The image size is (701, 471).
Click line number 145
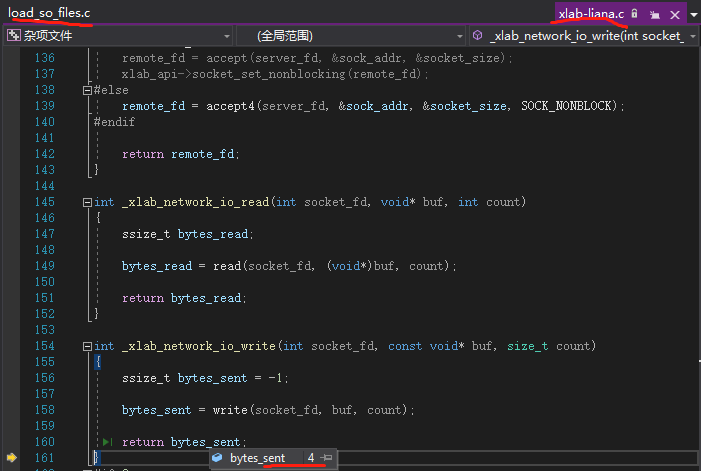(x=44, y=202)
